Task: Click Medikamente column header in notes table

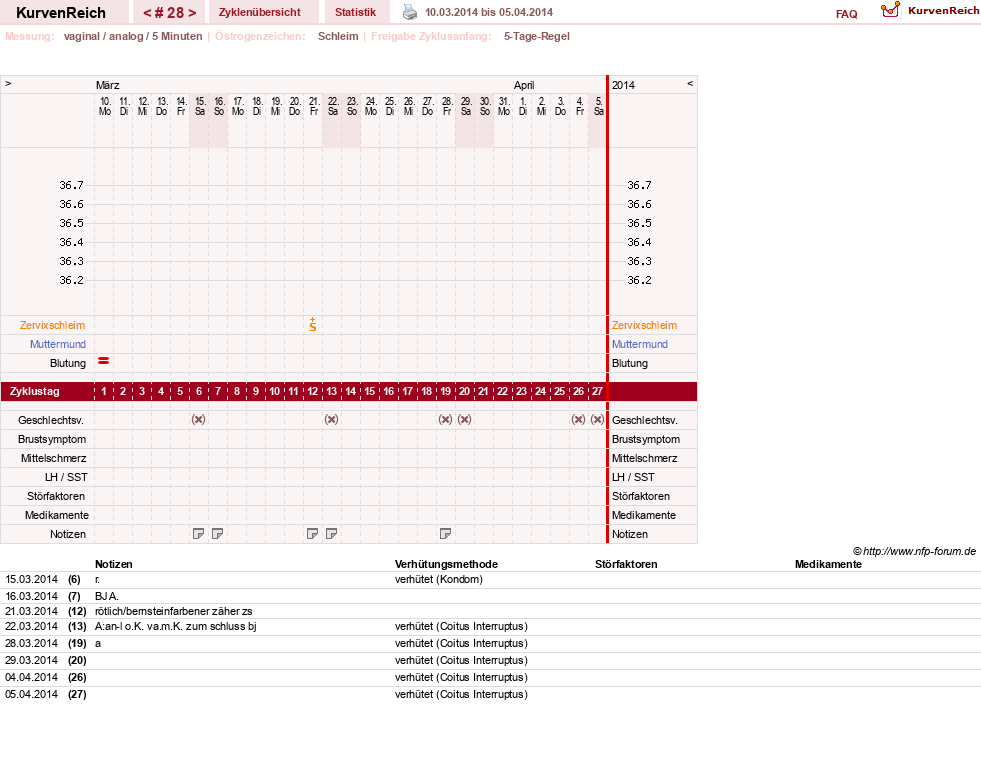Action: tap(828, 564)
